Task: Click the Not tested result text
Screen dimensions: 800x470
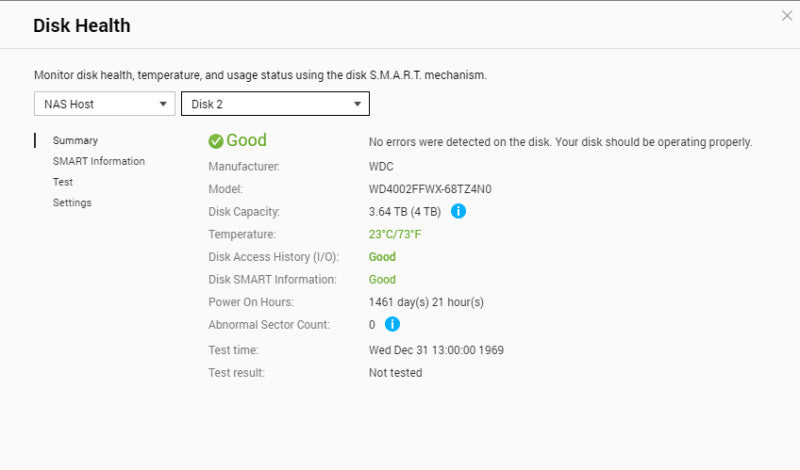Action: click(x=395, y=373)
